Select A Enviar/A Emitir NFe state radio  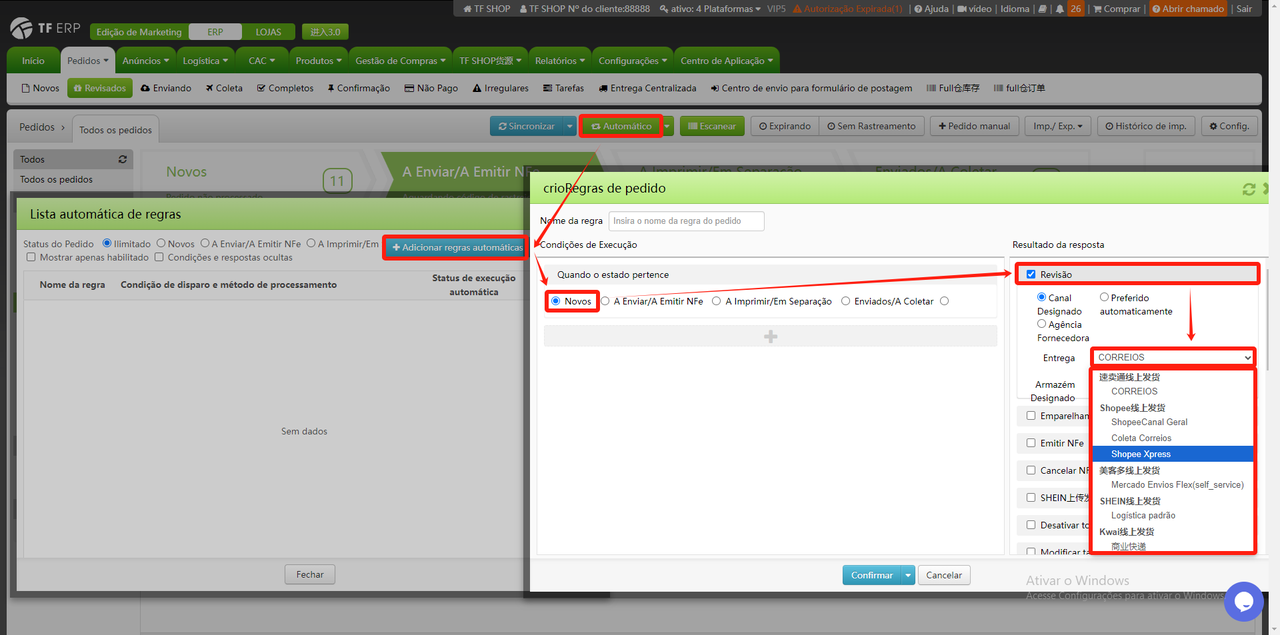[x=605, y=301]
